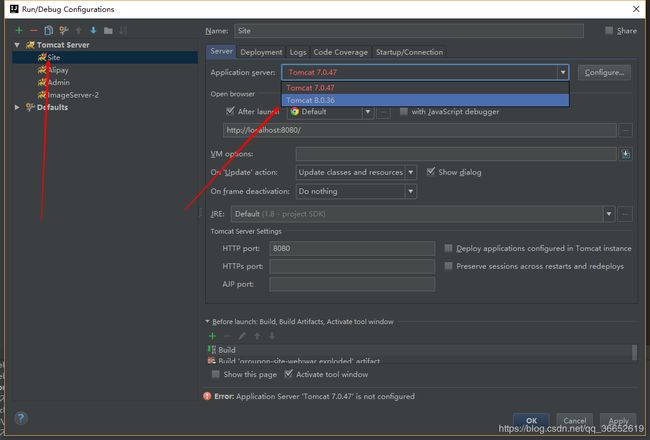This screenshot has height=440, width=650.
Task: Enable Deploy applications configured in Tomcat instance
Action: (x=448, y=248)
